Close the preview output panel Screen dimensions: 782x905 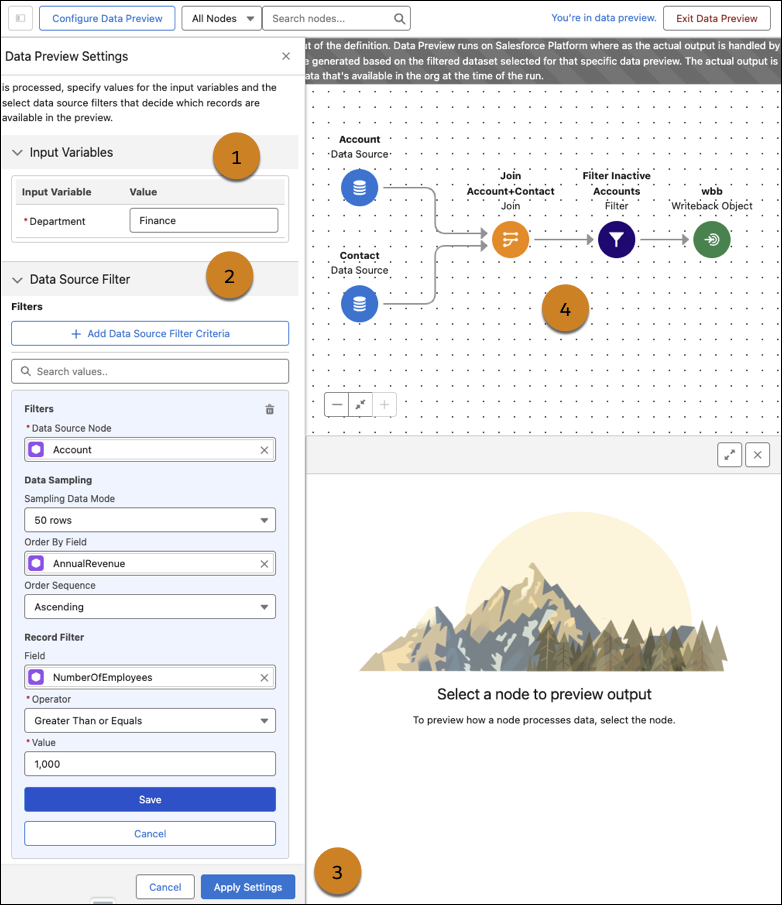pos(757,455)
